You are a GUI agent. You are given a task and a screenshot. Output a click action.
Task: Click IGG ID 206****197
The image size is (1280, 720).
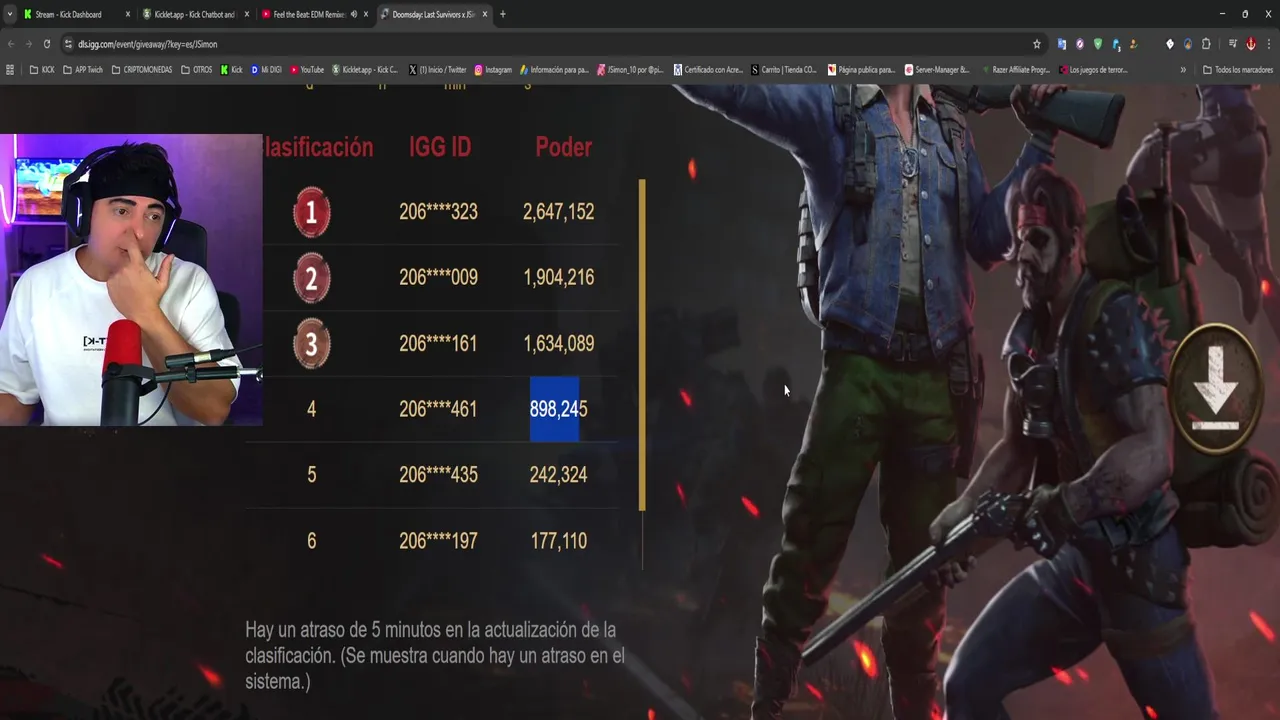[438, 541]
